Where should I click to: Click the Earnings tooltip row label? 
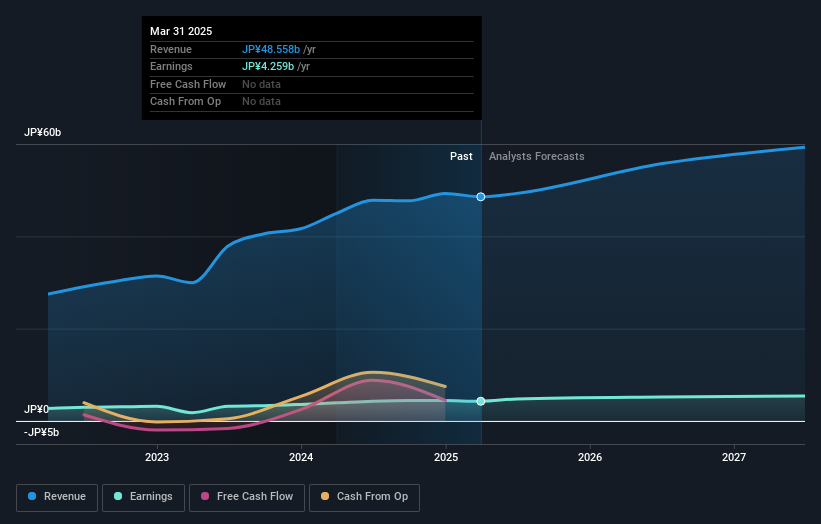click(x=171, y=66)
